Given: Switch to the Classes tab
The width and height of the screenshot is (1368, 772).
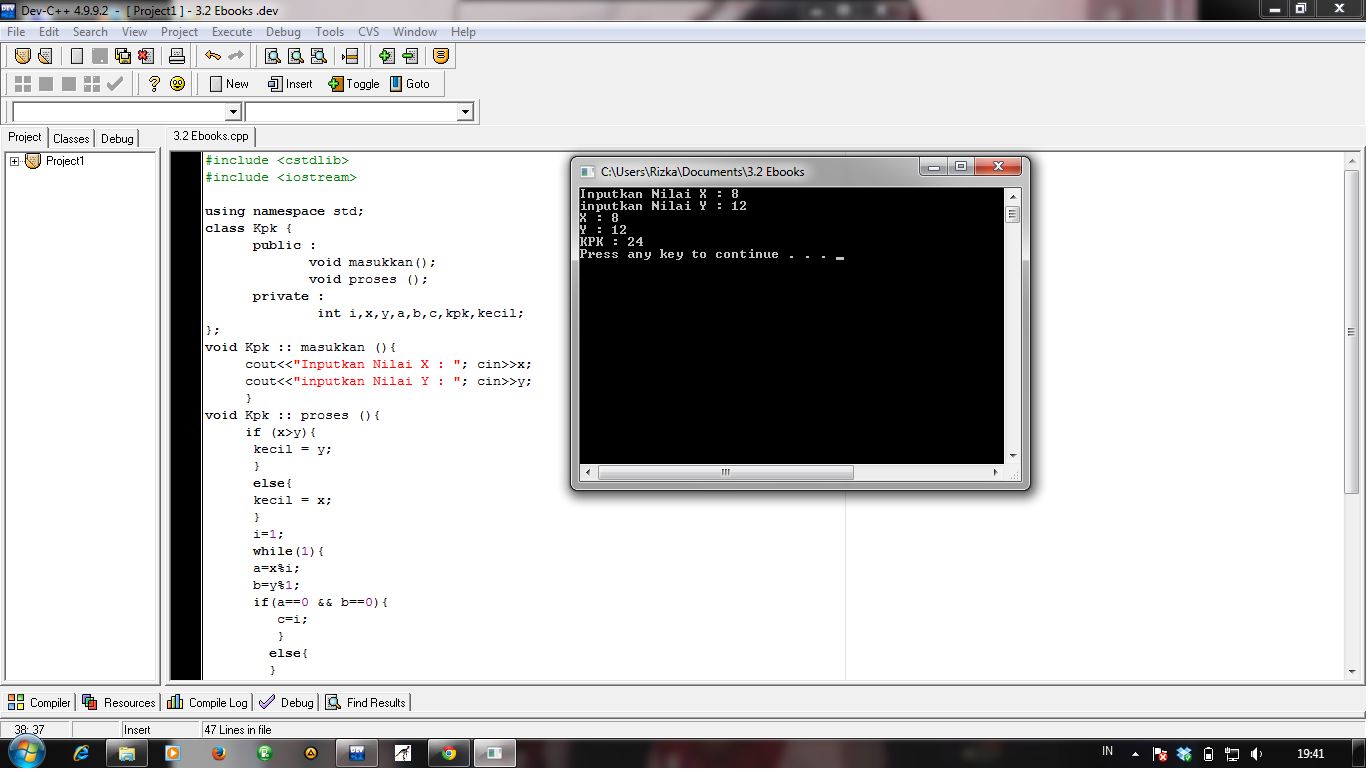Looking at the screenshot, I should pyautogui.click(x=71, y=137).
